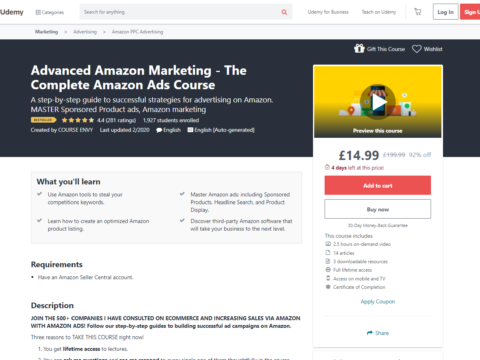This screenshot has width=480, height=360.
Task: Click the Bestseller badge
Action: [43, 120]
